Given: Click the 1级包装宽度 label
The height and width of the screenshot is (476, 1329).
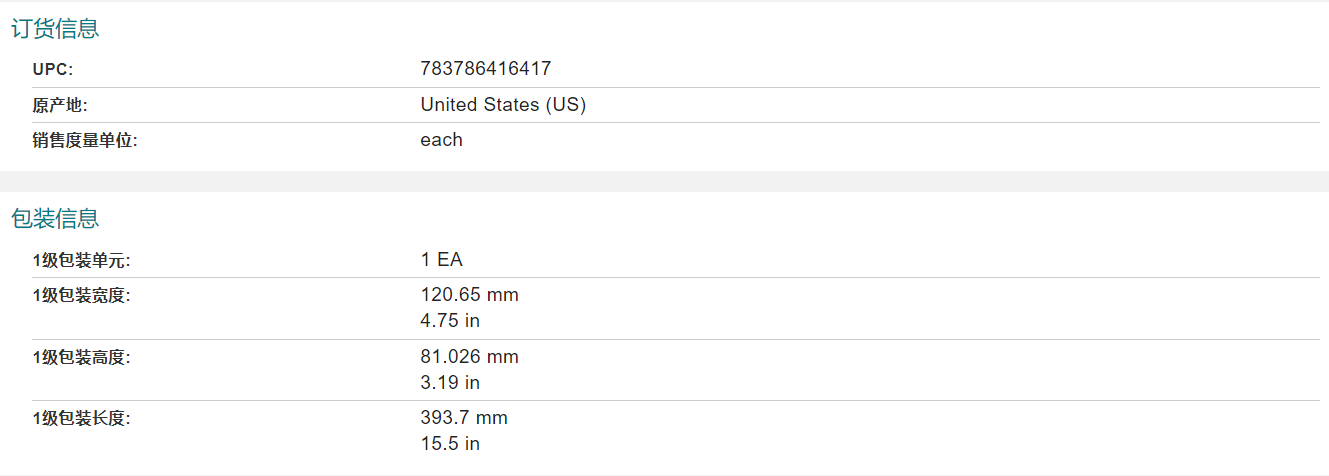Looking at the screenshot, I should [x=81, y=295].
